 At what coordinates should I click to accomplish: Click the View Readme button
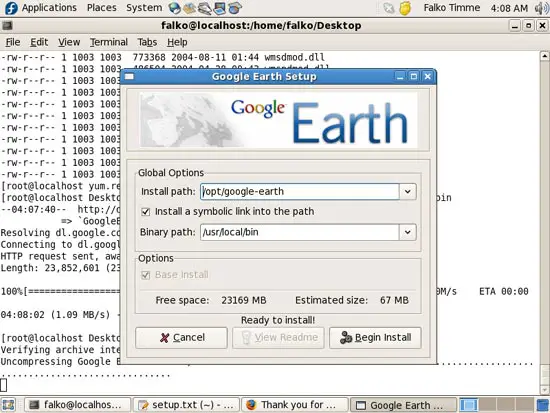tap(278, 338)
